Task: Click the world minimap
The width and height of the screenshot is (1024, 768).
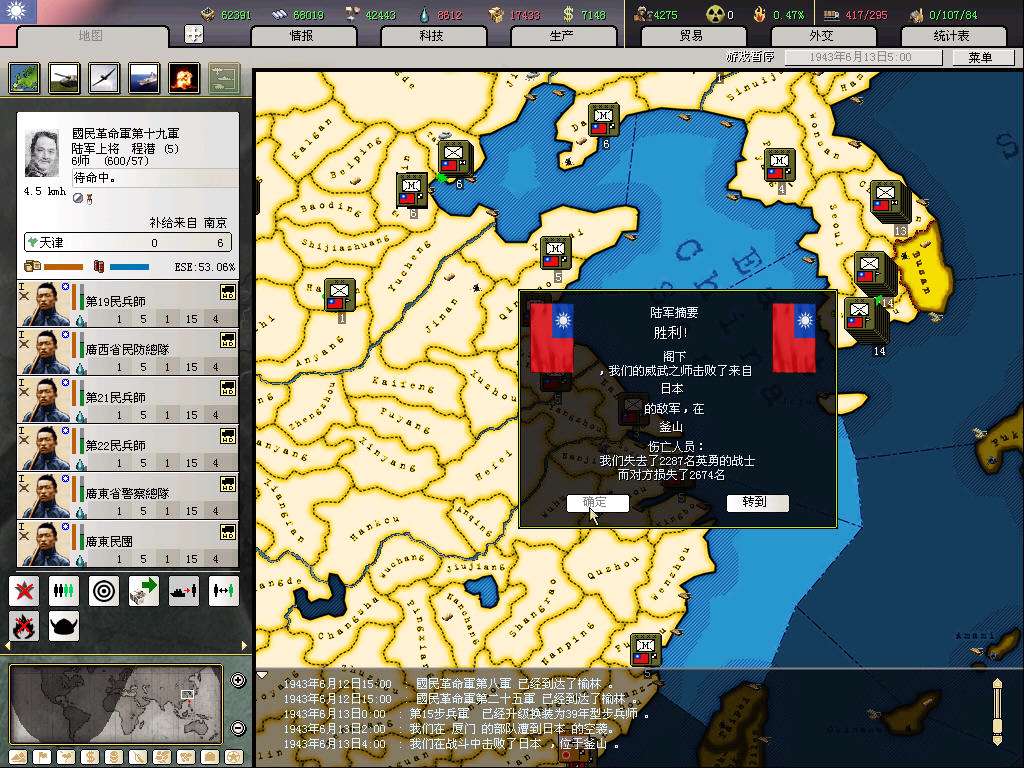Action: pos(116,703)
